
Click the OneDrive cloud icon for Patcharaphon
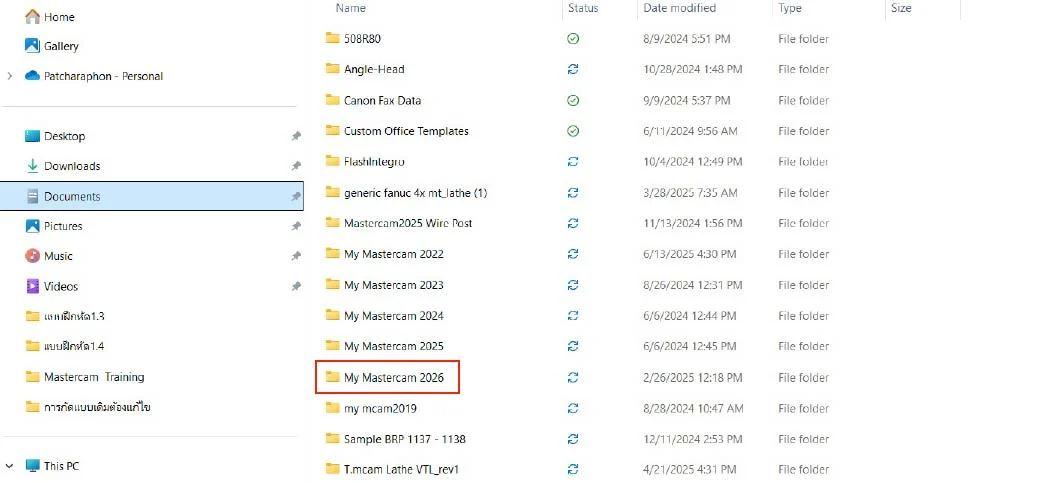(x=32, y=76)
